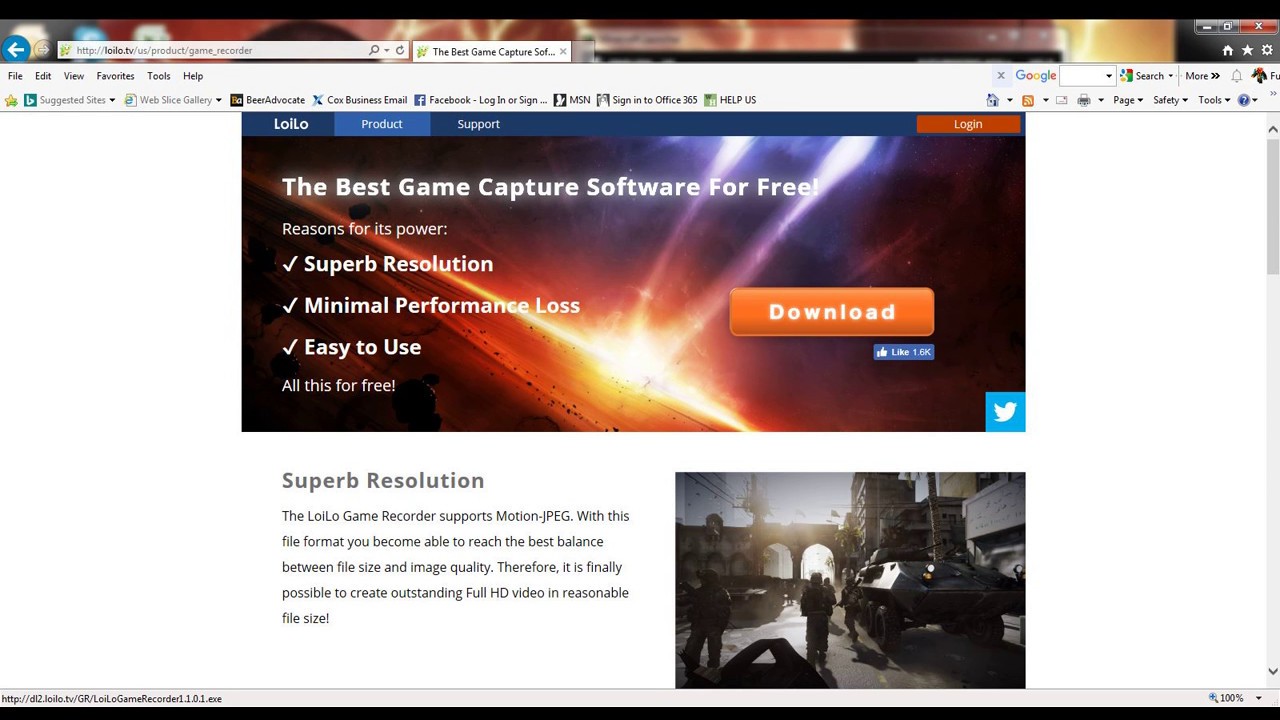Expand the Print options dropdown arrow
Viewport: 1280px width, 720px height.
(1100, 100)
